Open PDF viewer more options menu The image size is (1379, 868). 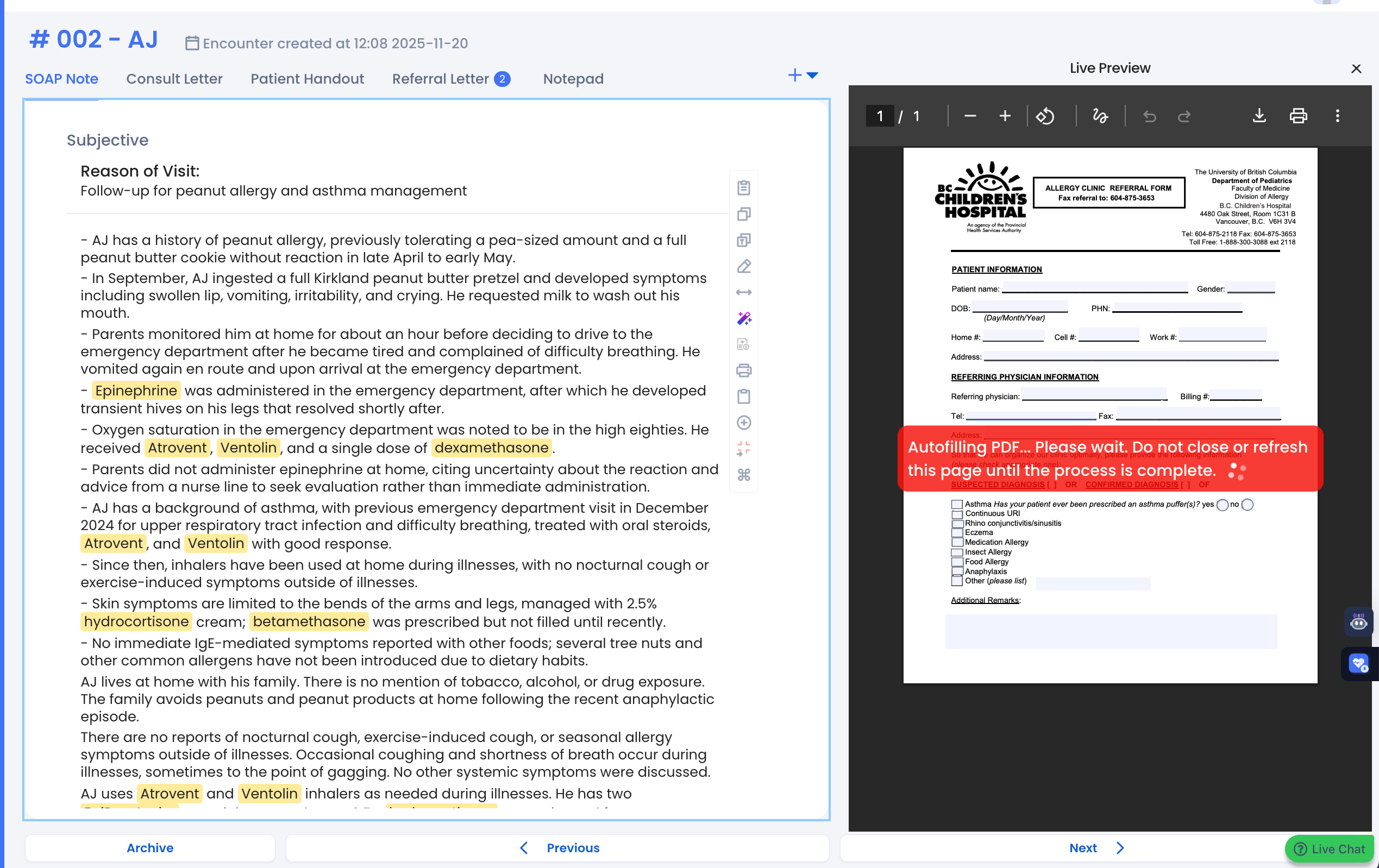1337,116
